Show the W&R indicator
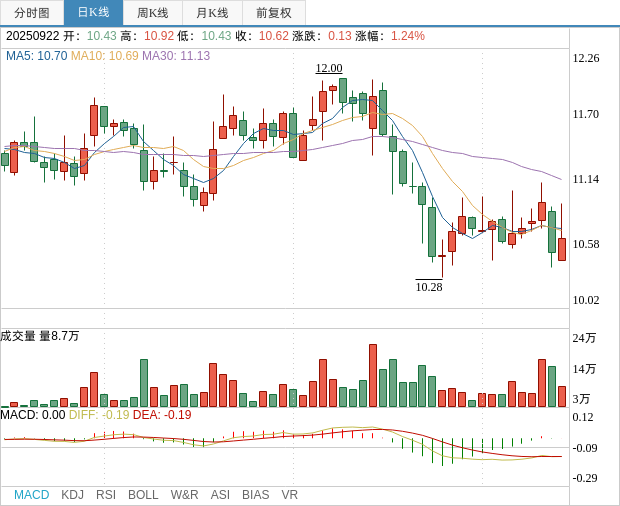Viewport: 620px width, 506px height. 184,495
